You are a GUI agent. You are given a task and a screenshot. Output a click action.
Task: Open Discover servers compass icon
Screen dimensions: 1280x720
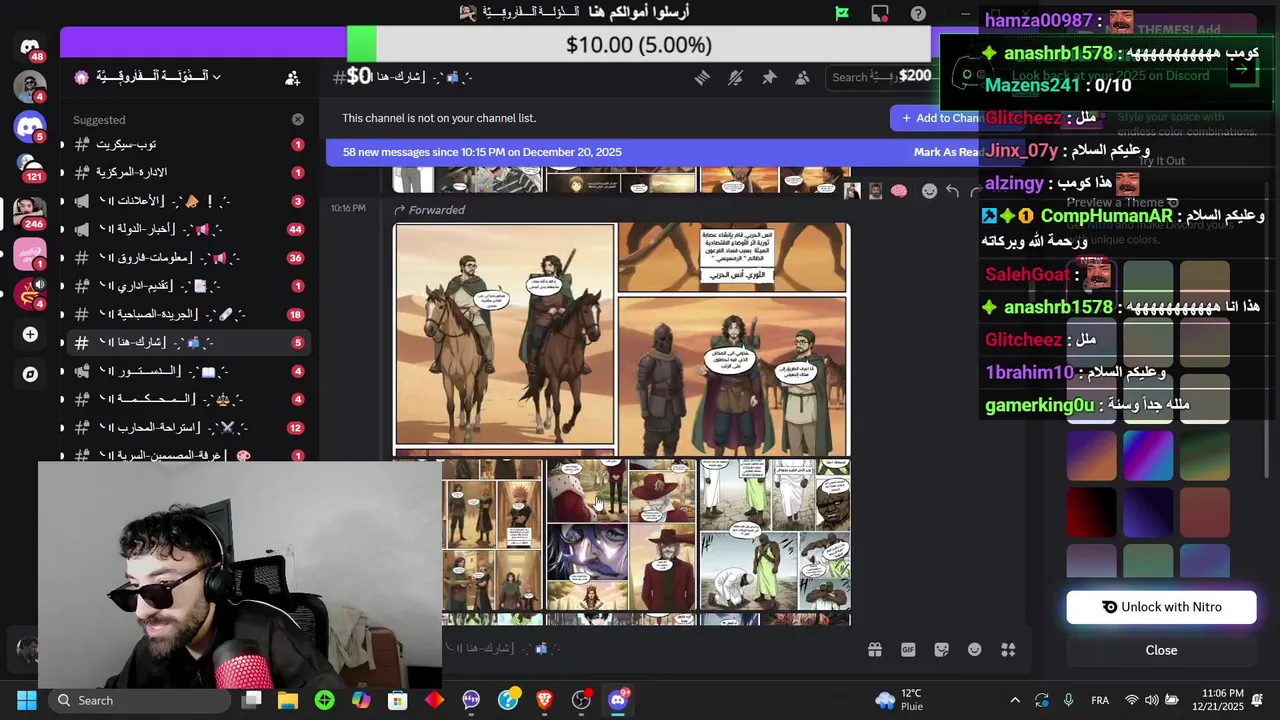pyautogui.click(x=30, y=375)
